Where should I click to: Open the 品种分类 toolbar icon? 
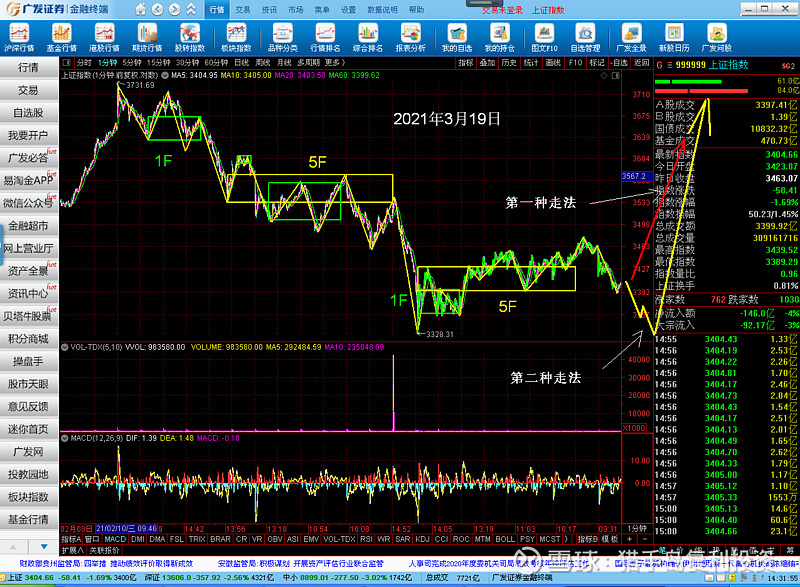click(283, 38)
